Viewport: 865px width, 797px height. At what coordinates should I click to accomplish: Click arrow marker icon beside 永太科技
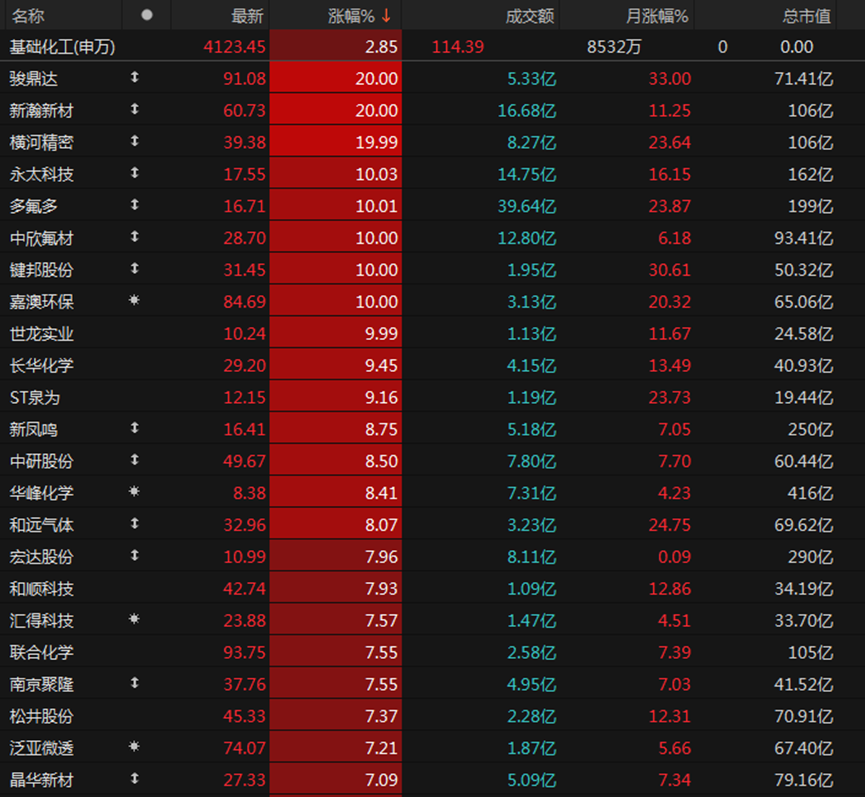pos(134,173)
